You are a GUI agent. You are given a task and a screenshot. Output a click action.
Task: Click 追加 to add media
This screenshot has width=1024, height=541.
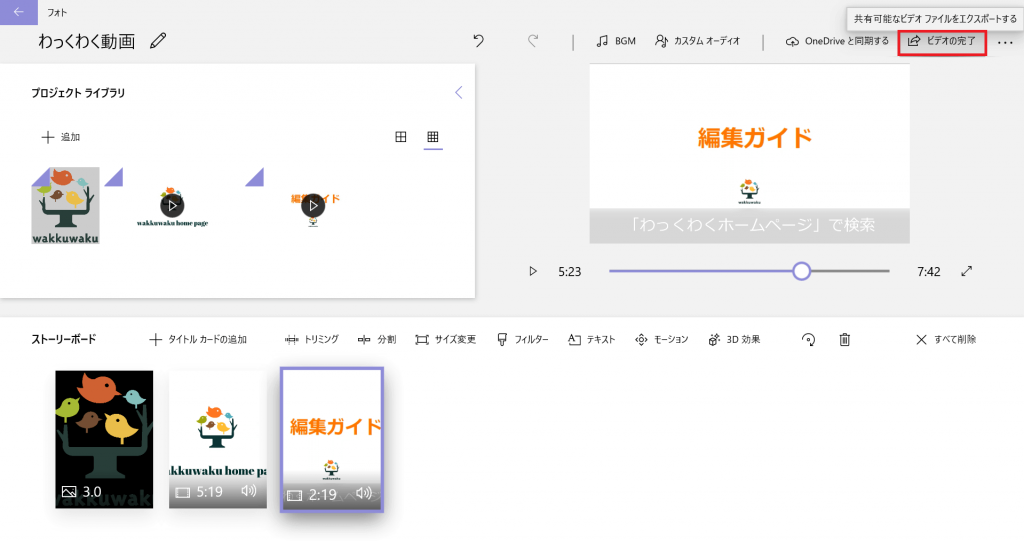[x=60, y=137]
